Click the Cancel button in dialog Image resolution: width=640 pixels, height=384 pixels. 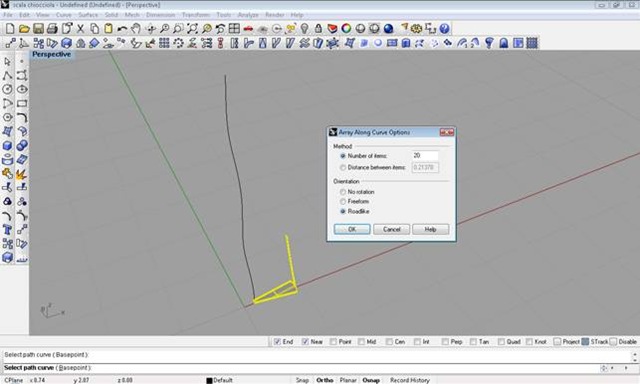pyautogui.click(x=391, y=229)
